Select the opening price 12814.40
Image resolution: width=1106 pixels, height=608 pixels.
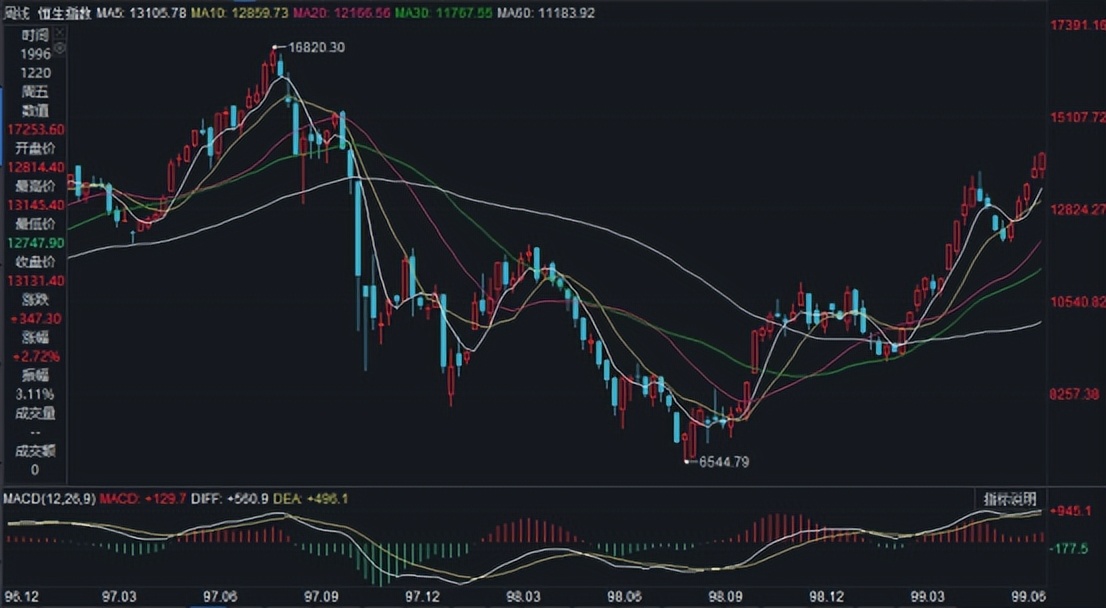pos(36,167)
